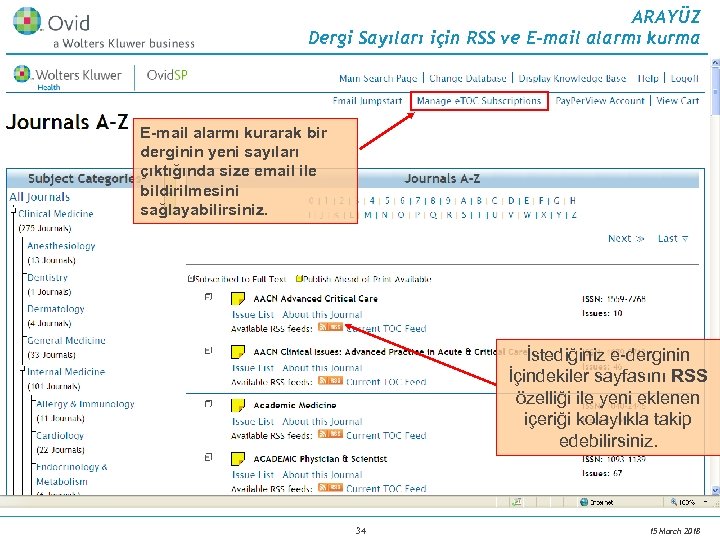The height and width of the screenshot is (540, 720).
Task: Click the Internet zone globe in status bar
Action: [x=584, y=502]
